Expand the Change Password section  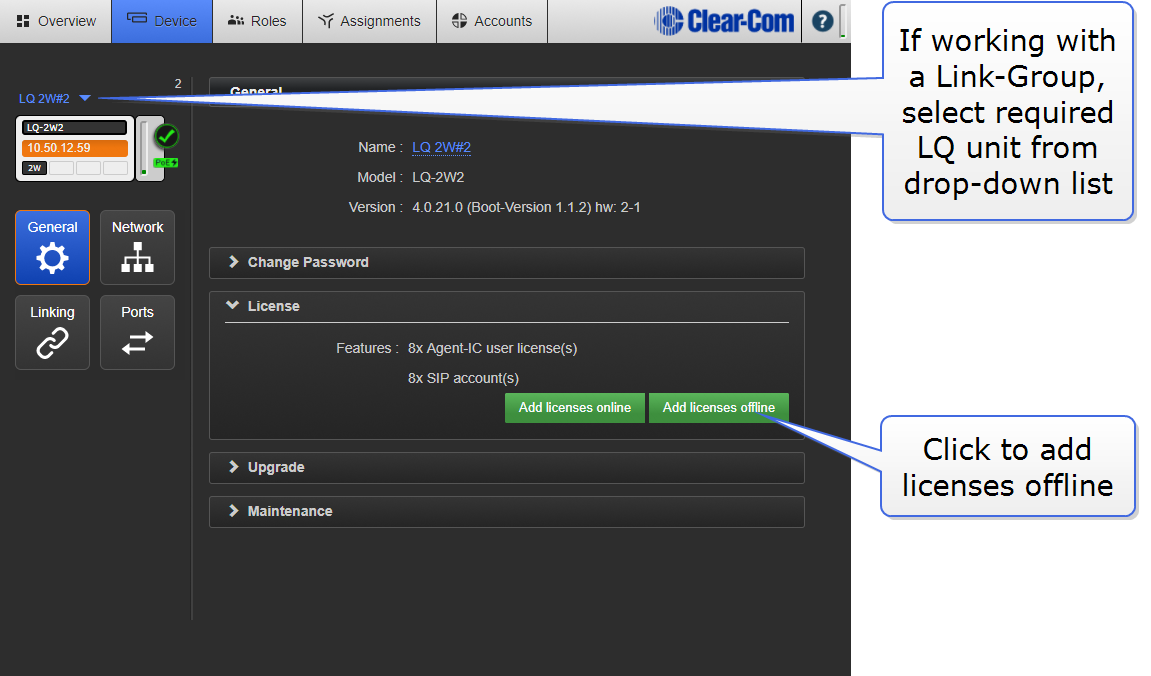point(307,262)
